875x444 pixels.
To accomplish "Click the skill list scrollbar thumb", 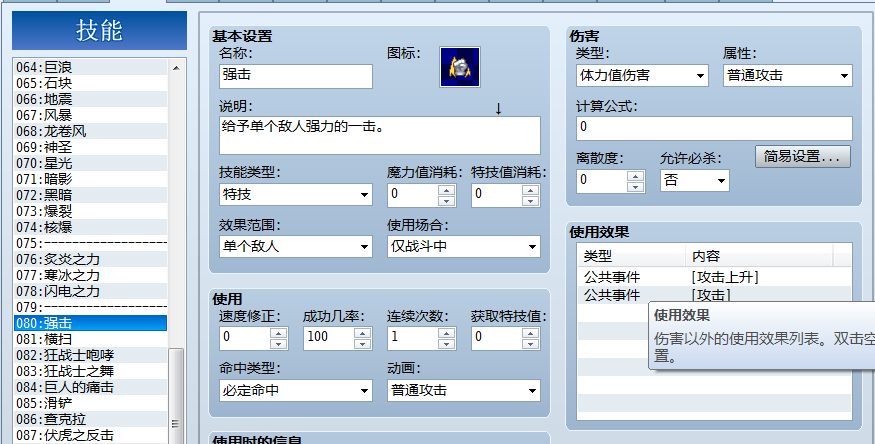I will 176,396.
